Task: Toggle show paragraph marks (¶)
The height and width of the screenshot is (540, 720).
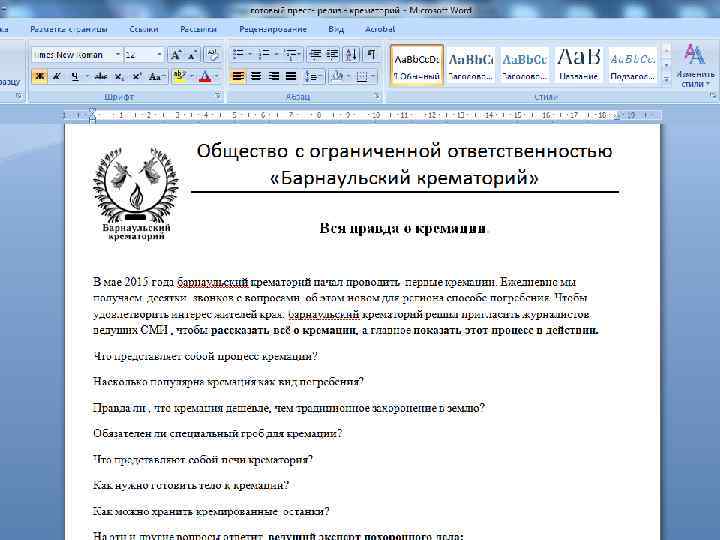Action: [x=371, y=55]
